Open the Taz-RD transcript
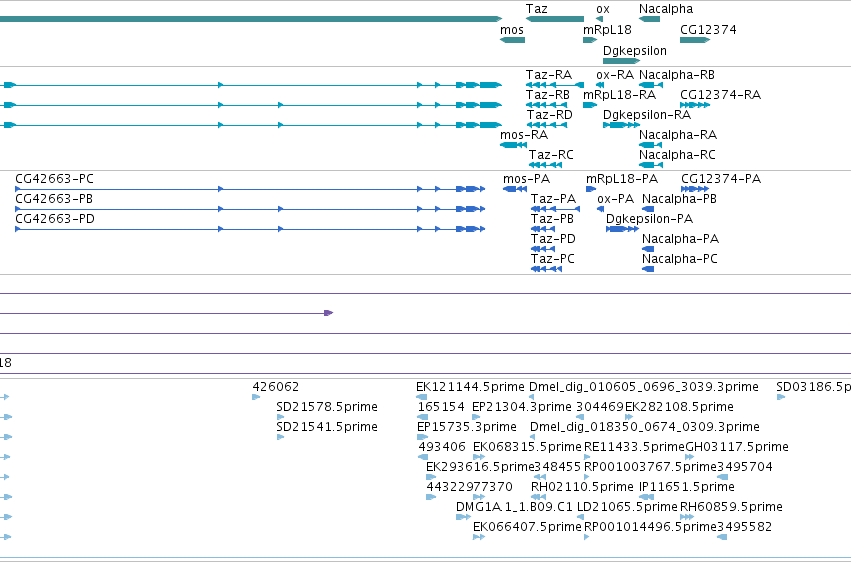851x562 pixels. (x=548, y=125)
